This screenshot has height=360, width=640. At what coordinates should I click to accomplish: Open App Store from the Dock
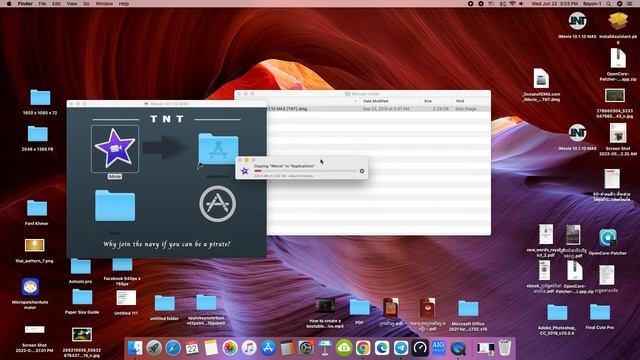268,348
